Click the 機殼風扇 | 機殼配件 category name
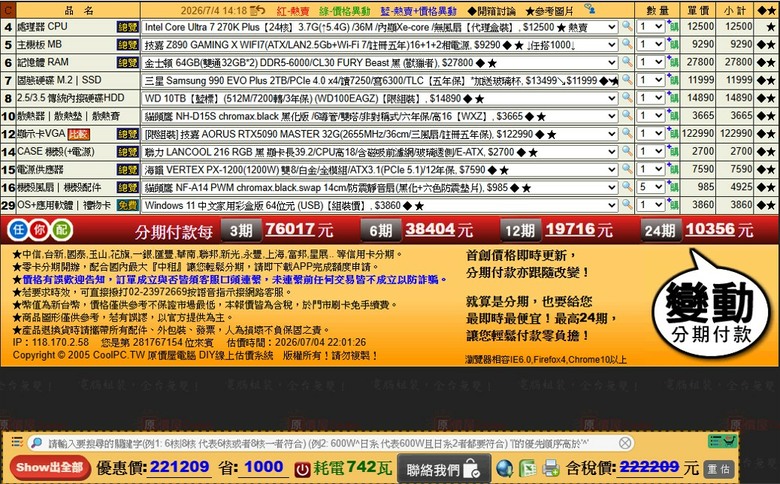Screen dimensions: 780x484 click(59, 187)
